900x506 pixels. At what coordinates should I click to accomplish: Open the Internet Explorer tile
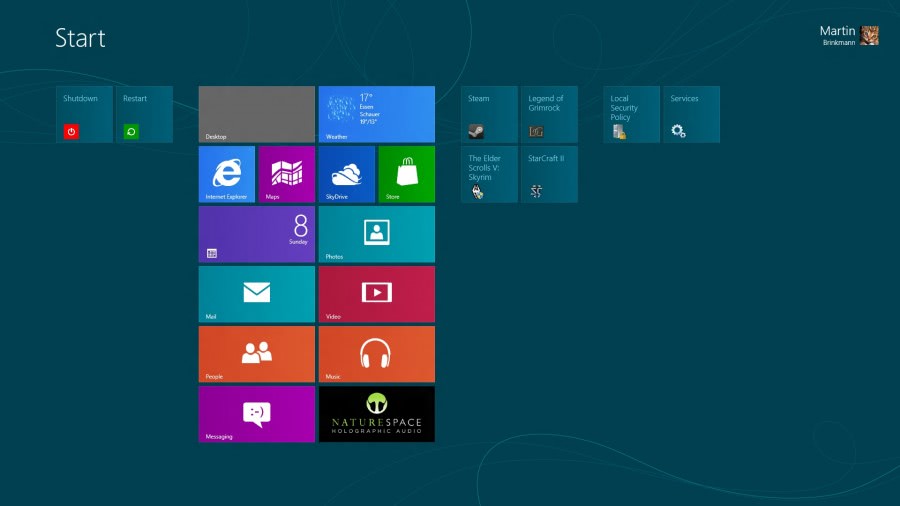[x=227, y=174]
